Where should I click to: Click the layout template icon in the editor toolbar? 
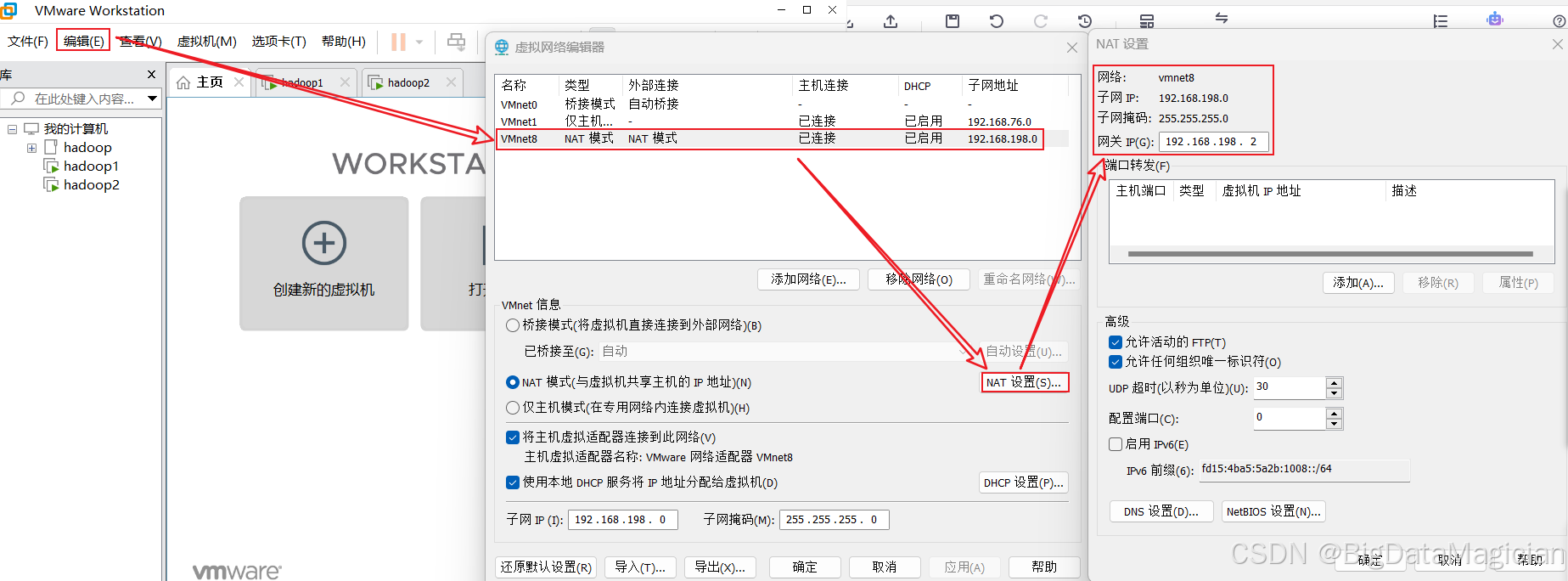click(1147, 20)
